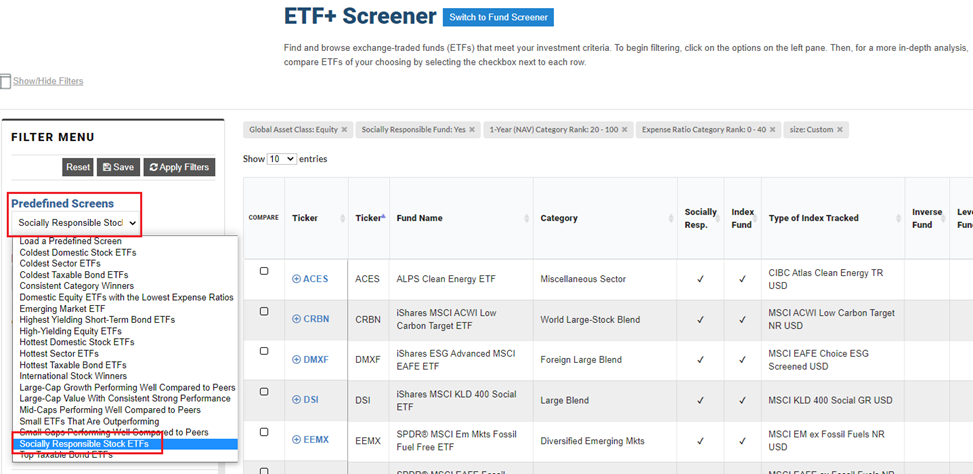Open the CRBN ticker link
Viewport: 973px width, 474px height.
(316, 319)
